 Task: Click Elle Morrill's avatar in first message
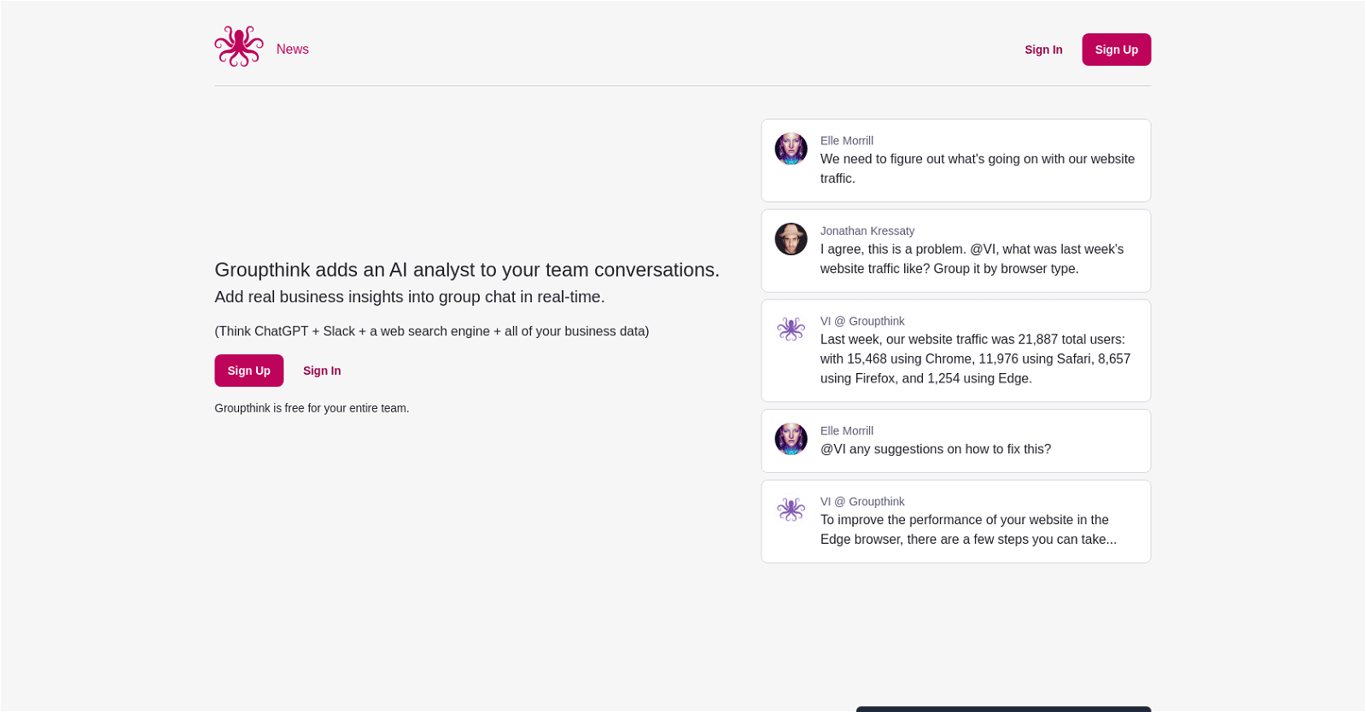[x=791, y=148]
